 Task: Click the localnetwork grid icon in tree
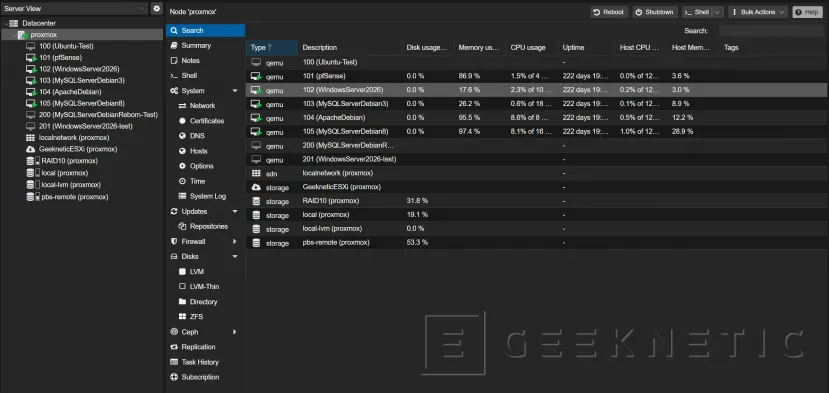click(31, 138)
